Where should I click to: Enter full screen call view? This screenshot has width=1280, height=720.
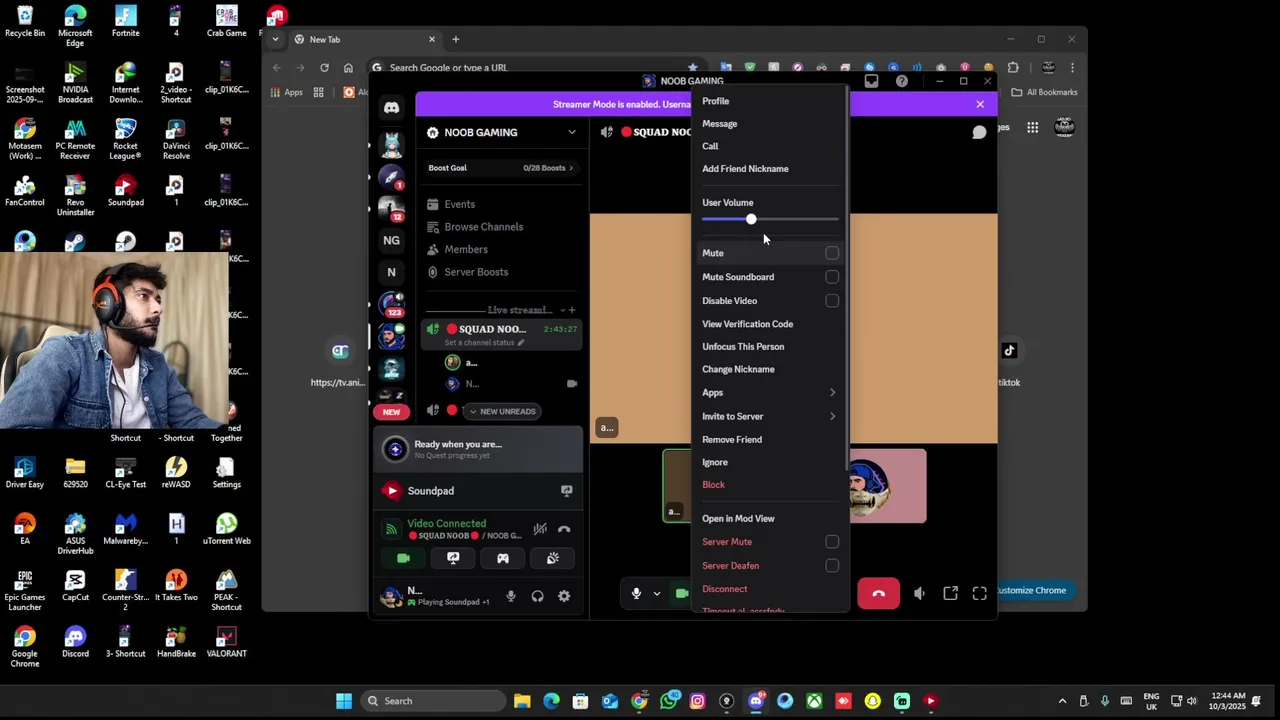tap(980, 593)
